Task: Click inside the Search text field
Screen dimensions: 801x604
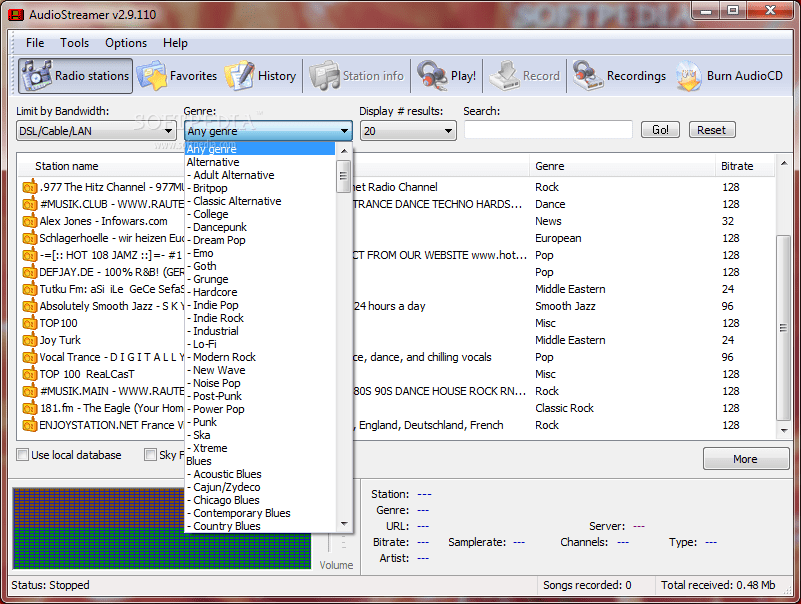Action: (548, 129)
